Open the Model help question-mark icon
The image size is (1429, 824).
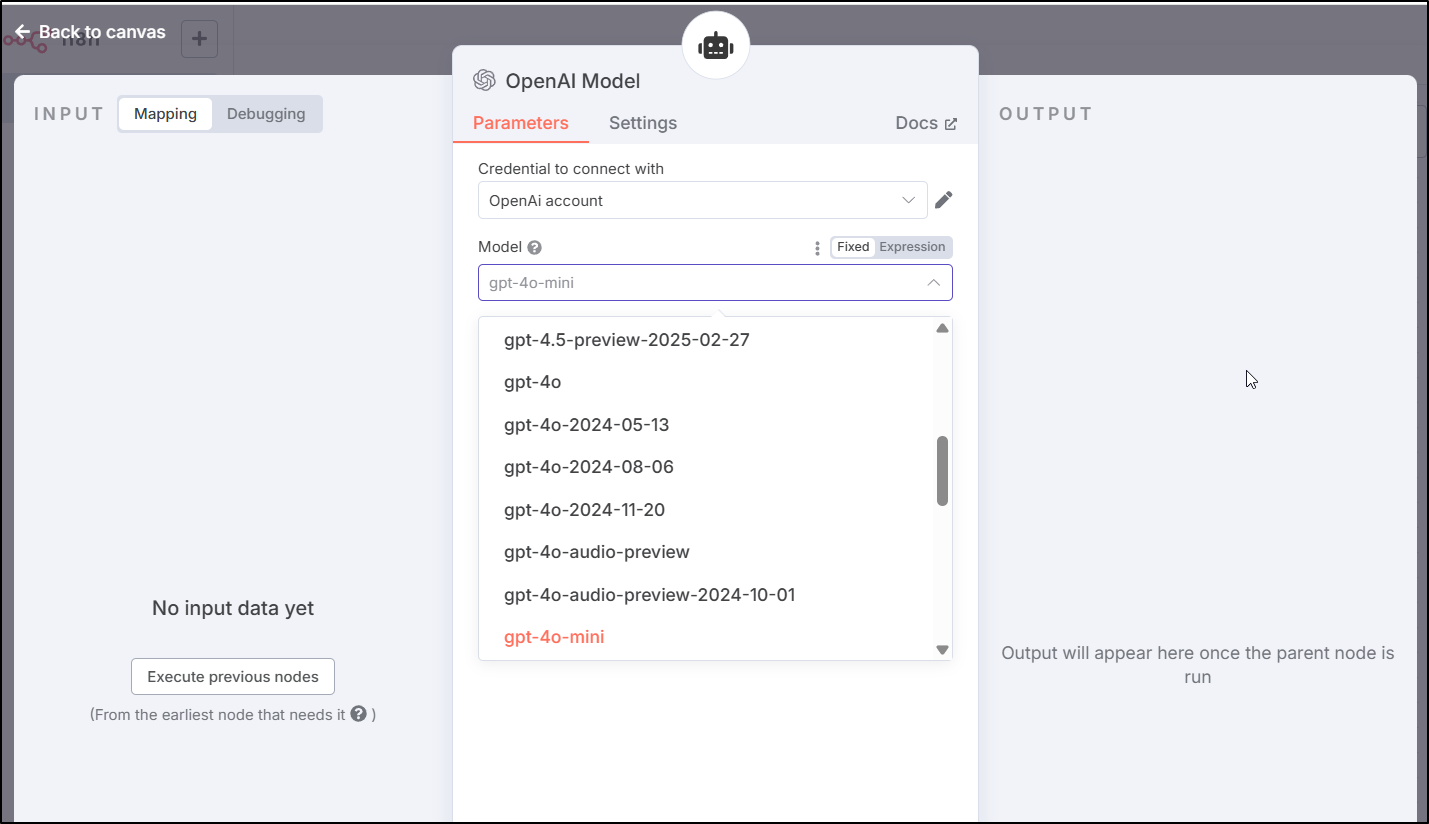tap(535, 248)
